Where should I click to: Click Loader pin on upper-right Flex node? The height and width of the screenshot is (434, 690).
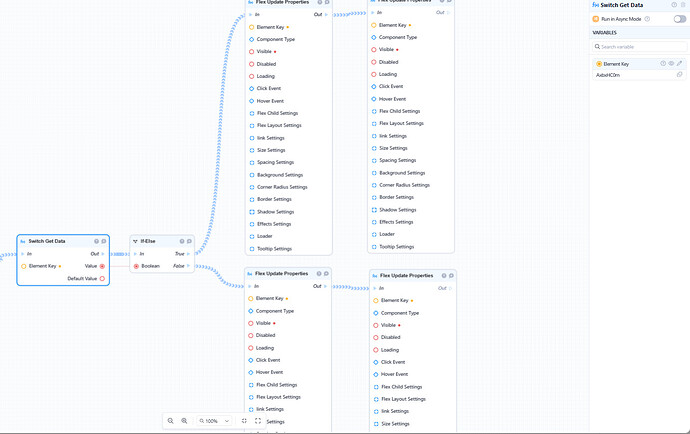(x=374, y=235)
